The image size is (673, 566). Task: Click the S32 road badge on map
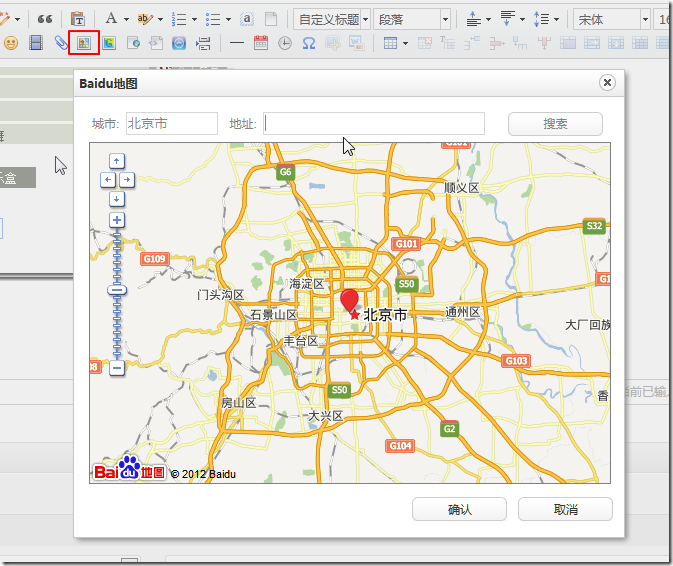[594, 226]
